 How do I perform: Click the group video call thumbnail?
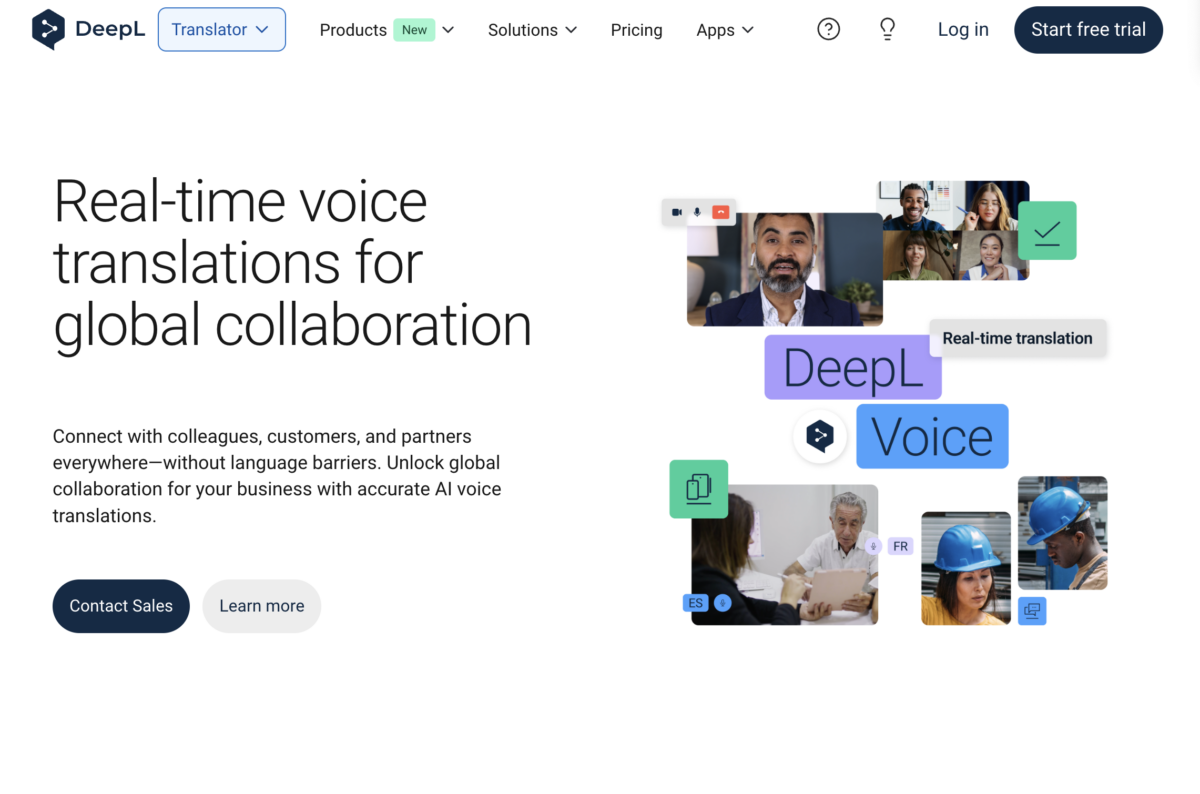tap(953, 230)
